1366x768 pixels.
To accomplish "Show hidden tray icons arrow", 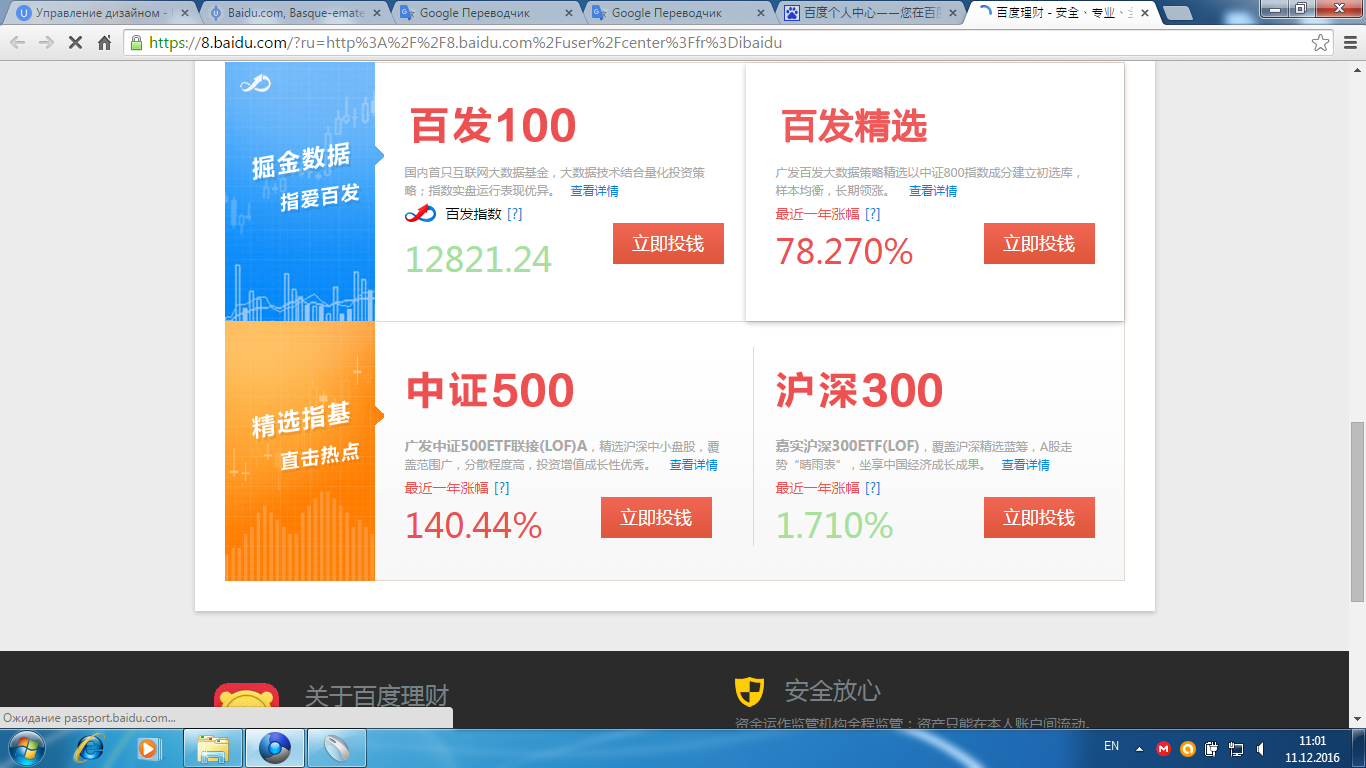I will tap(1139, 748).
